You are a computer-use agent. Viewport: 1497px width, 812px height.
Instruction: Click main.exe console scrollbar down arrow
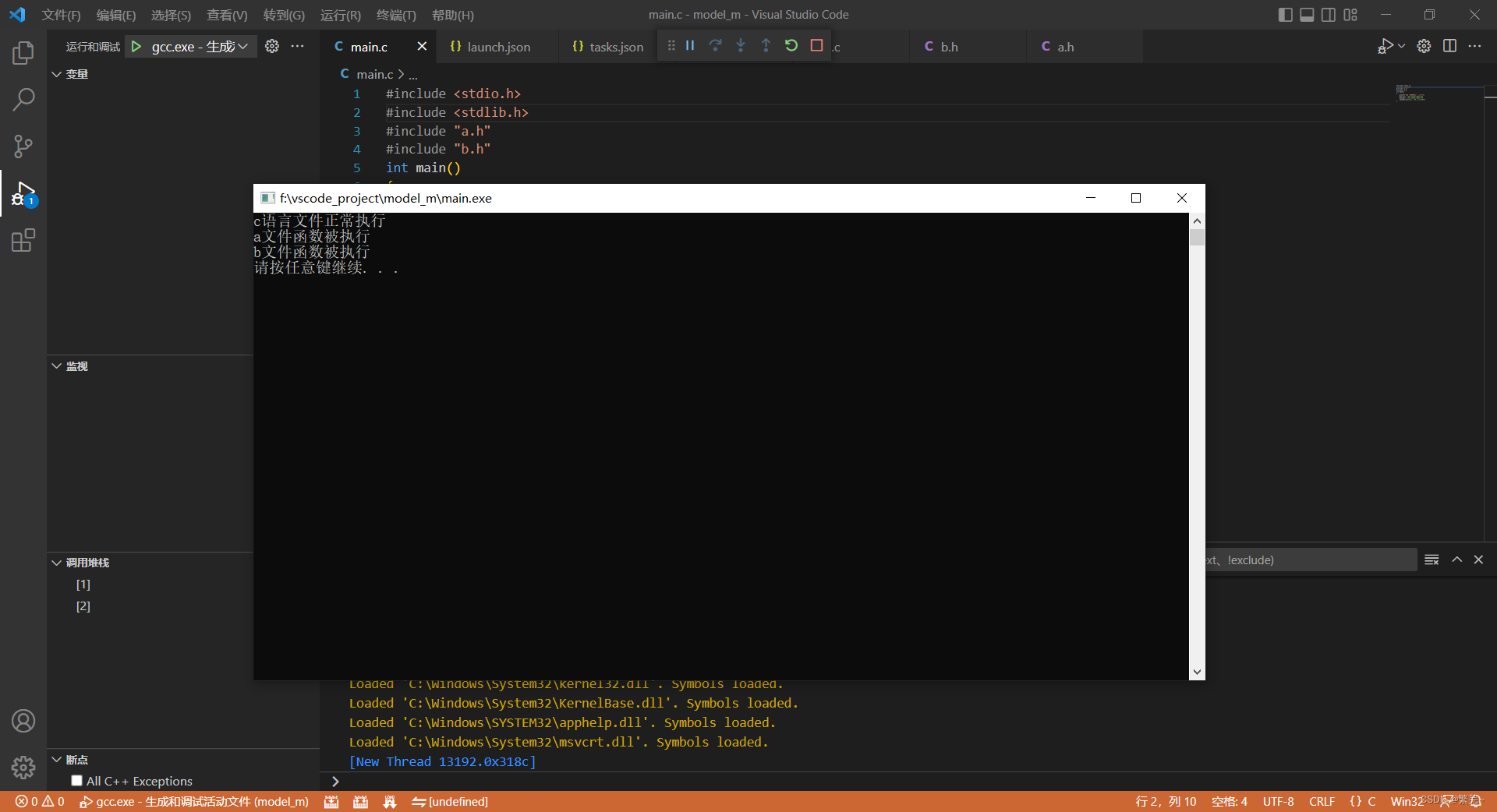(x=1197, y=672)
